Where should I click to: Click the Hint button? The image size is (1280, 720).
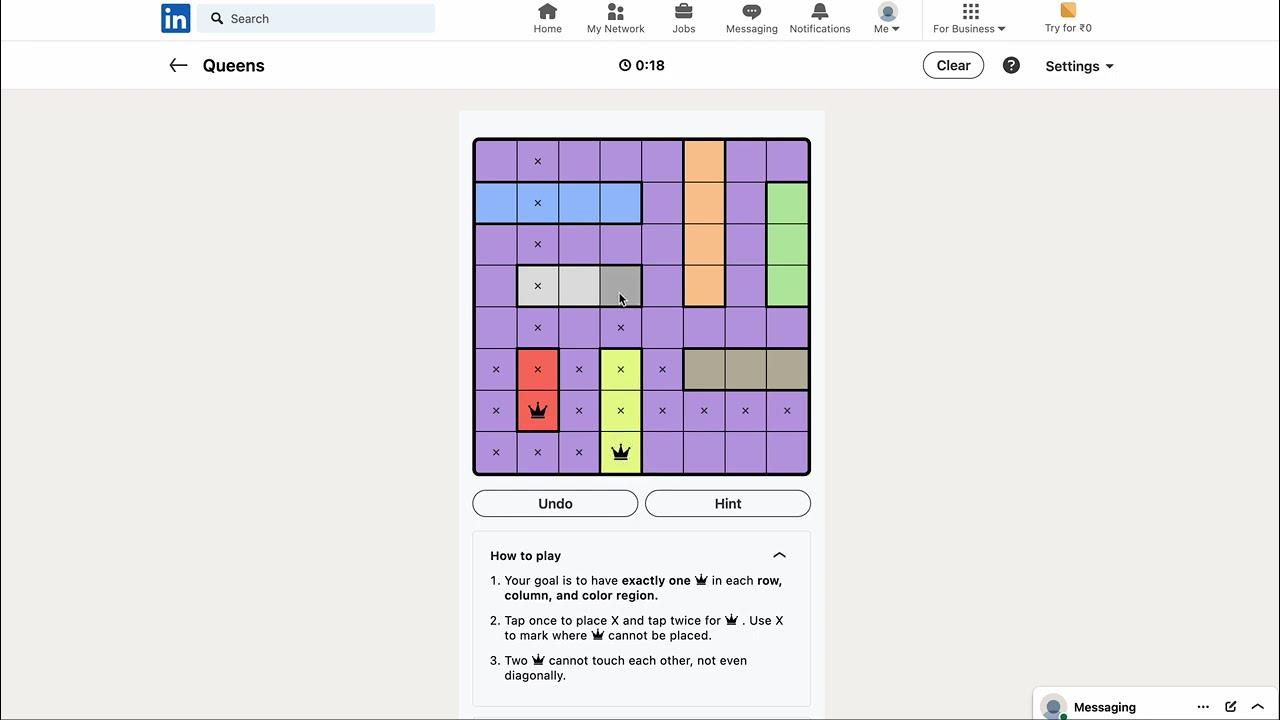coord(728,504)
